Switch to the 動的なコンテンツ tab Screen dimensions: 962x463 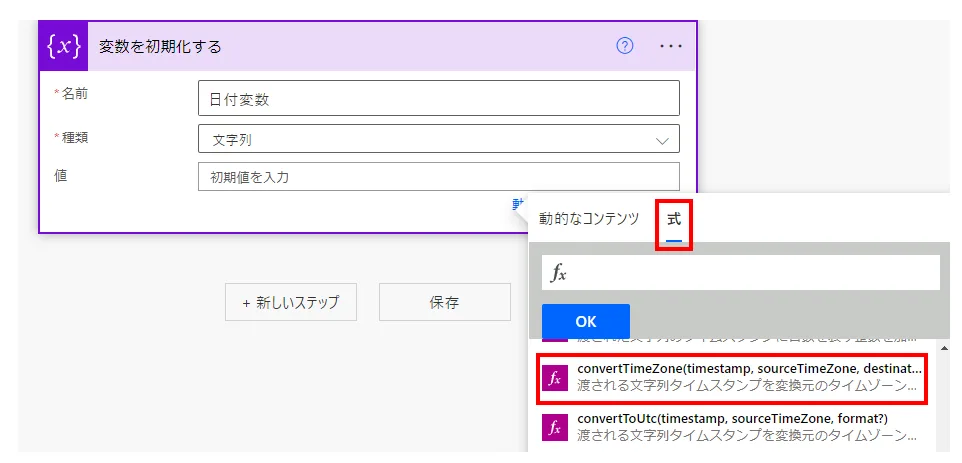[x=589, y=218]
